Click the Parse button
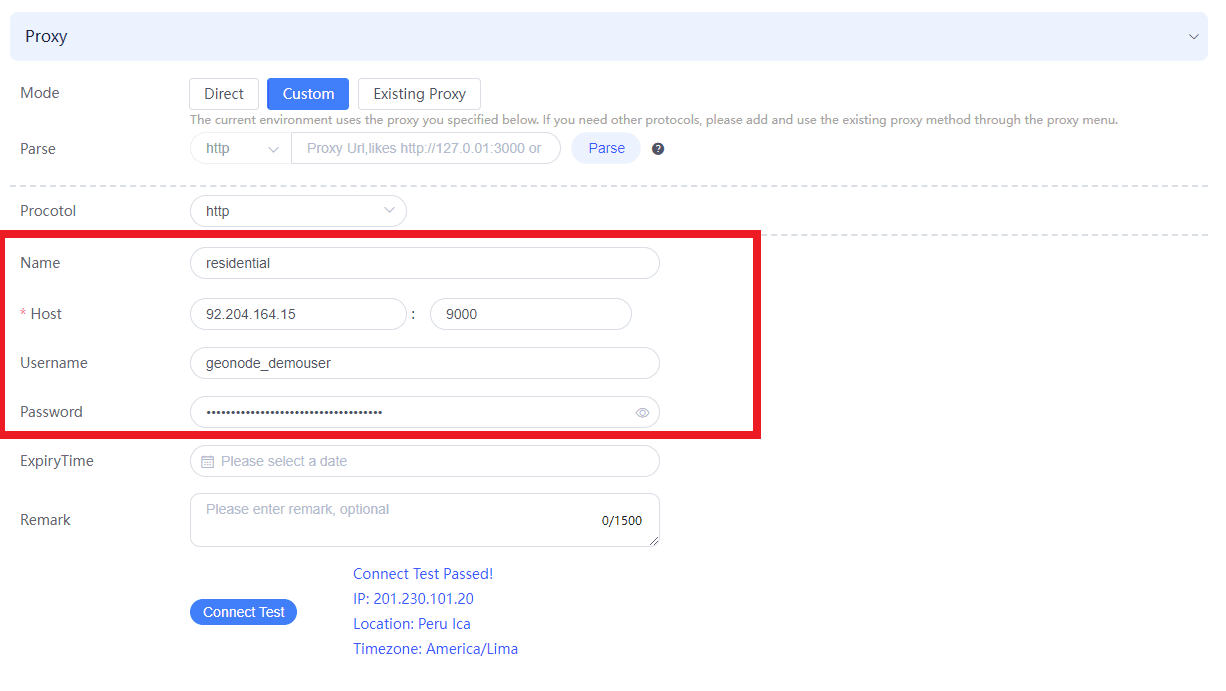 tap(606, 147)
